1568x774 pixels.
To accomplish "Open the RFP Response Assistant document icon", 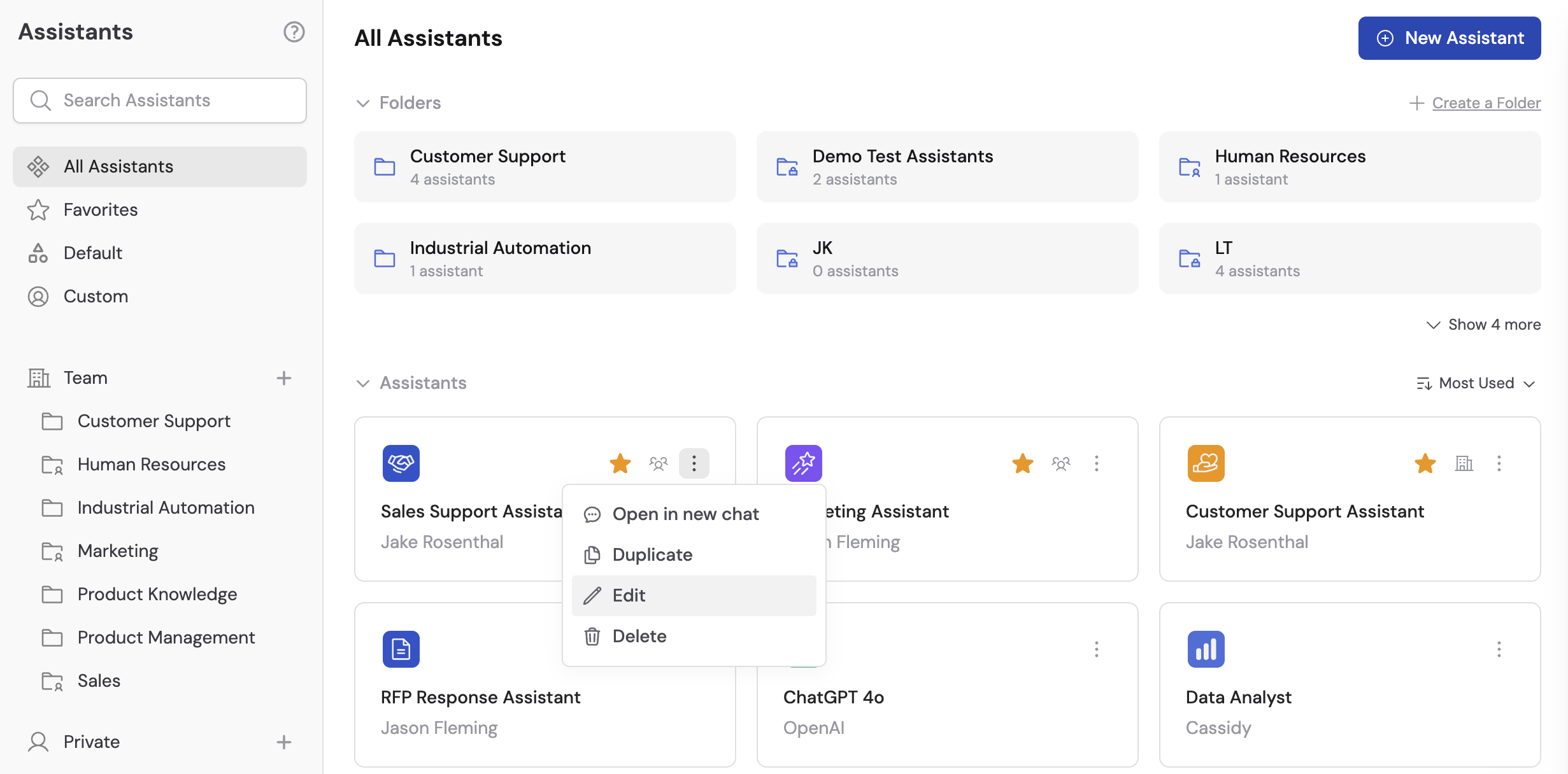I will pos(401,649).
